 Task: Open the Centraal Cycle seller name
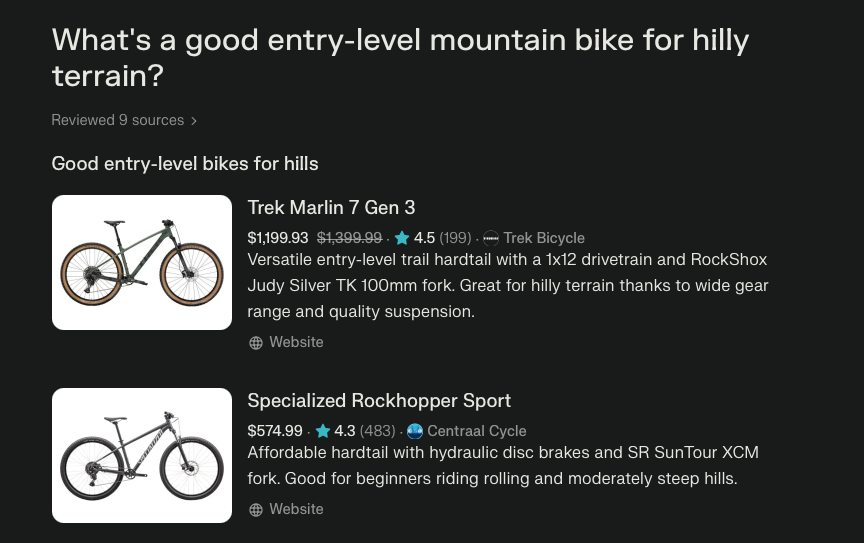477,431
